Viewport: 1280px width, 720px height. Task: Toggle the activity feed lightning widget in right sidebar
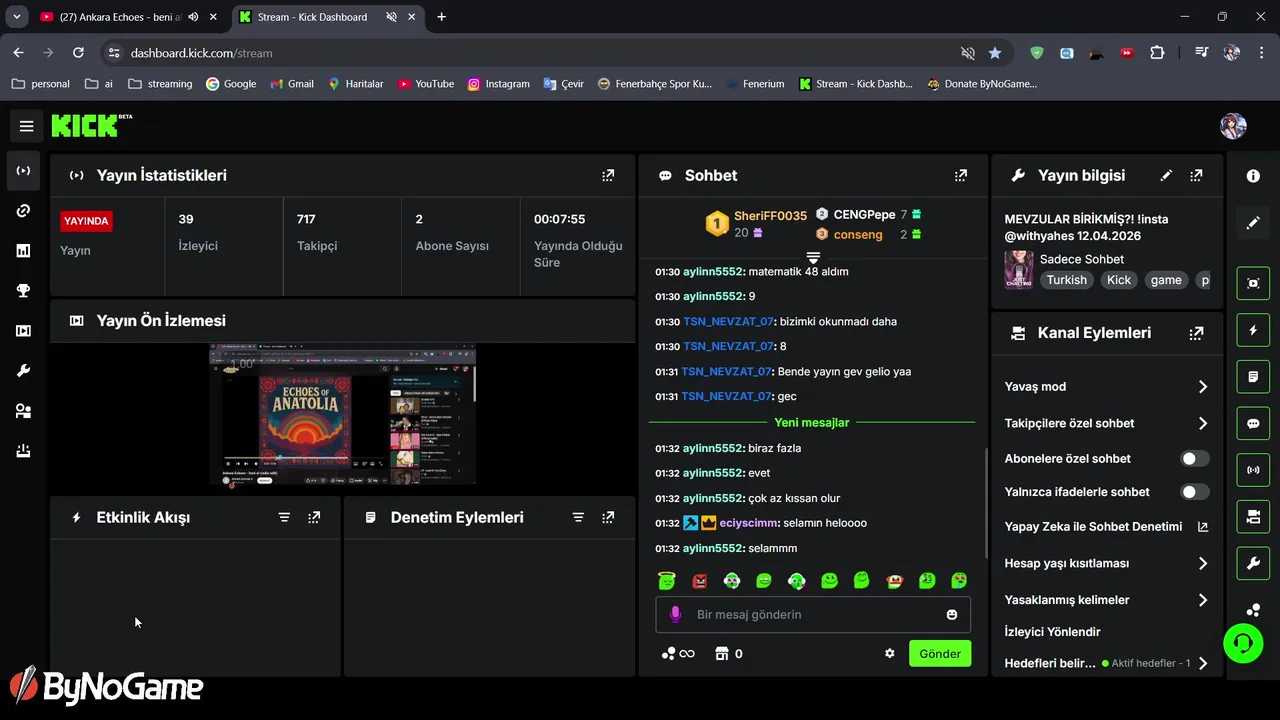click(1253, 329)
